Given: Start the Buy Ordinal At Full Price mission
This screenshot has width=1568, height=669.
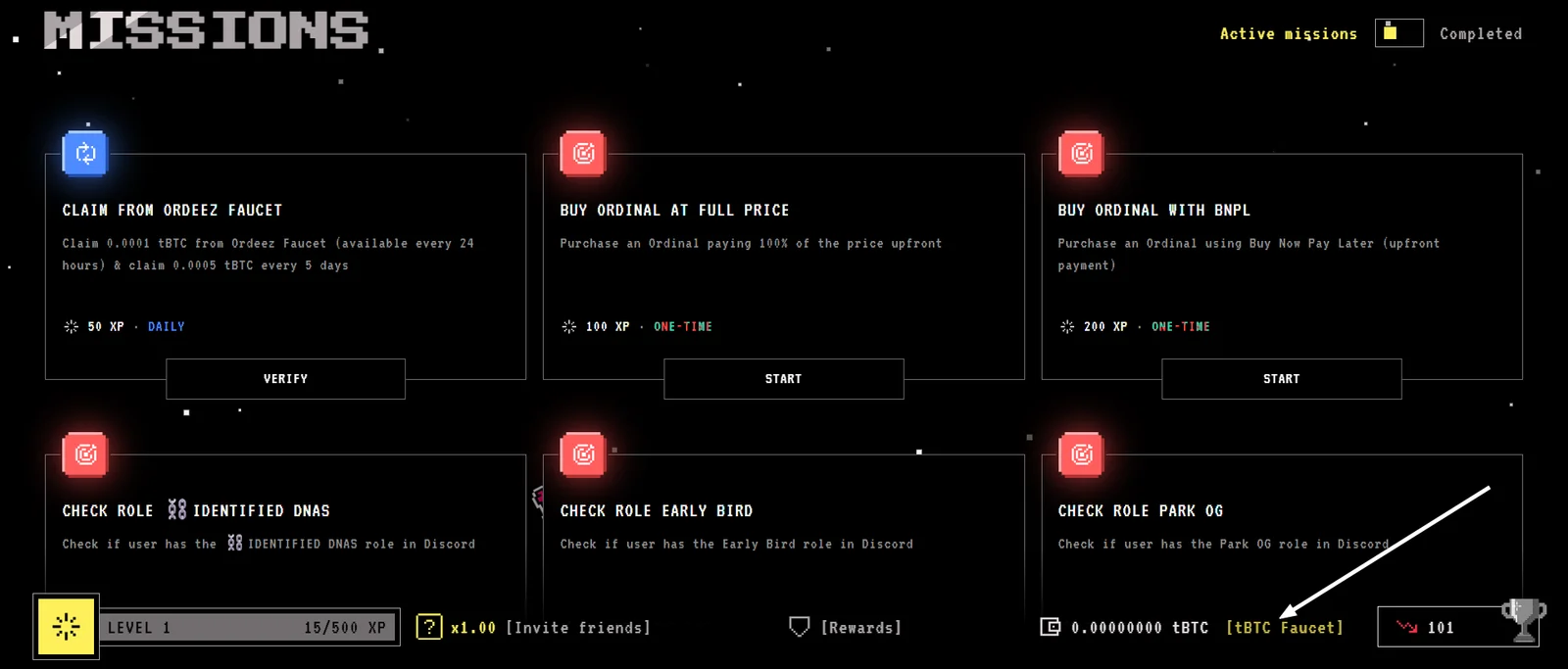Looking at the screenshot, I should [783, 379].
